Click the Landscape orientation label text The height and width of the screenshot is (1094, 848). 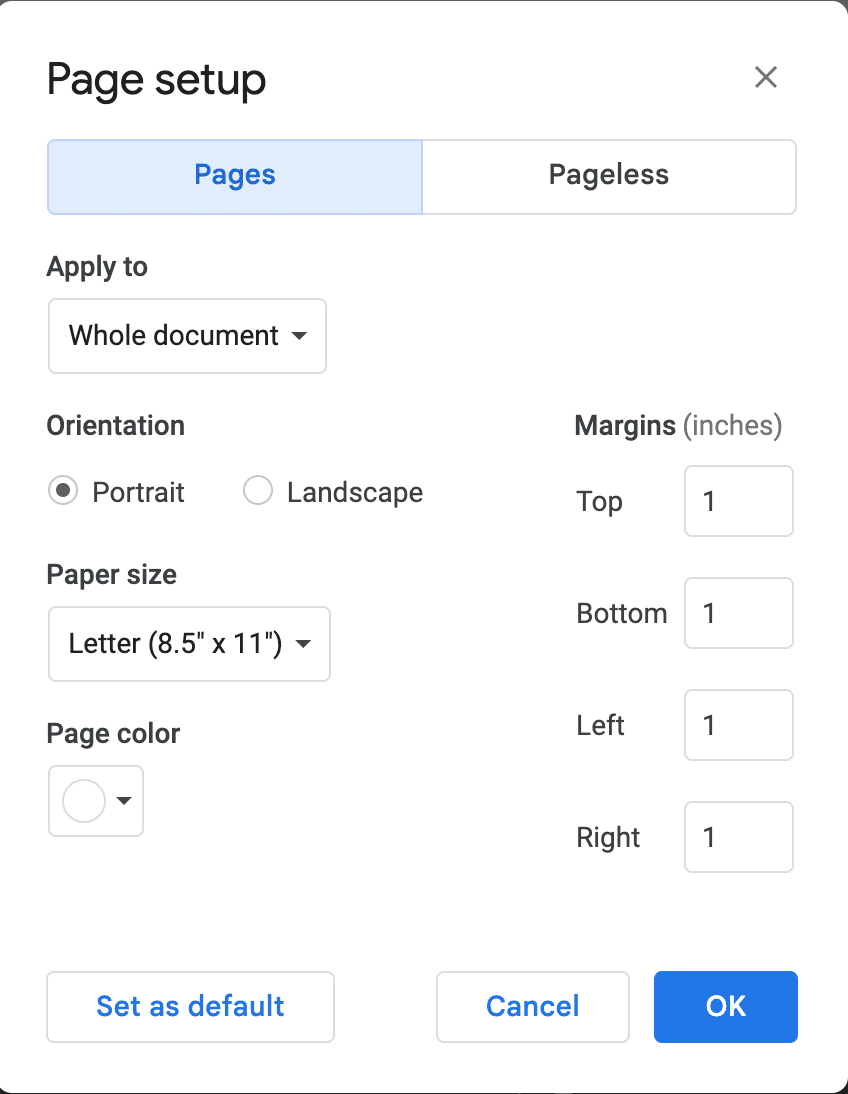point(354,493)
